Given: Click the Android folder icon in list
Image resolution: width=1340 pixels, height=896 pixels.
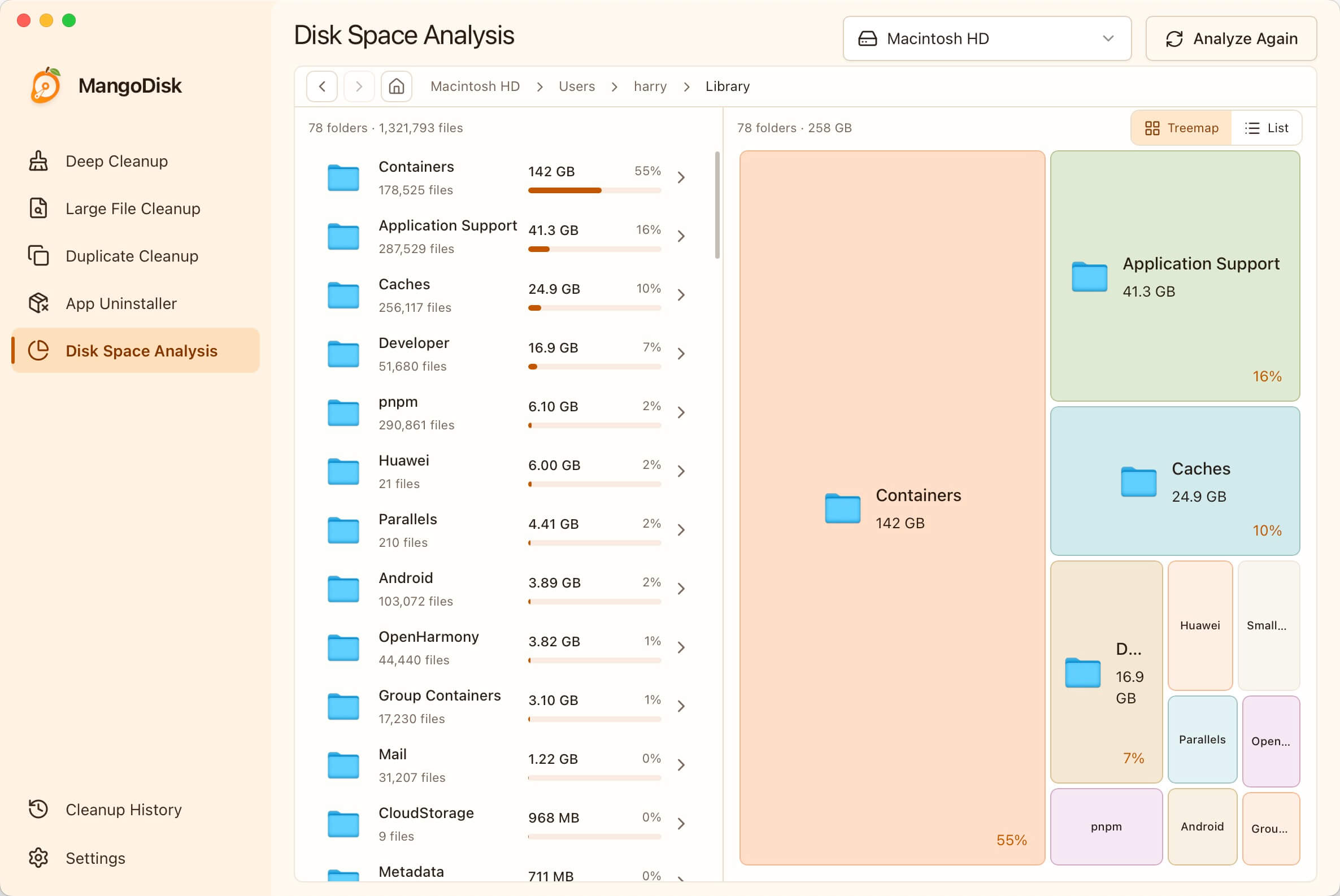Looking at the screenshot, I should pyautogui.click(x=343, y=590).
